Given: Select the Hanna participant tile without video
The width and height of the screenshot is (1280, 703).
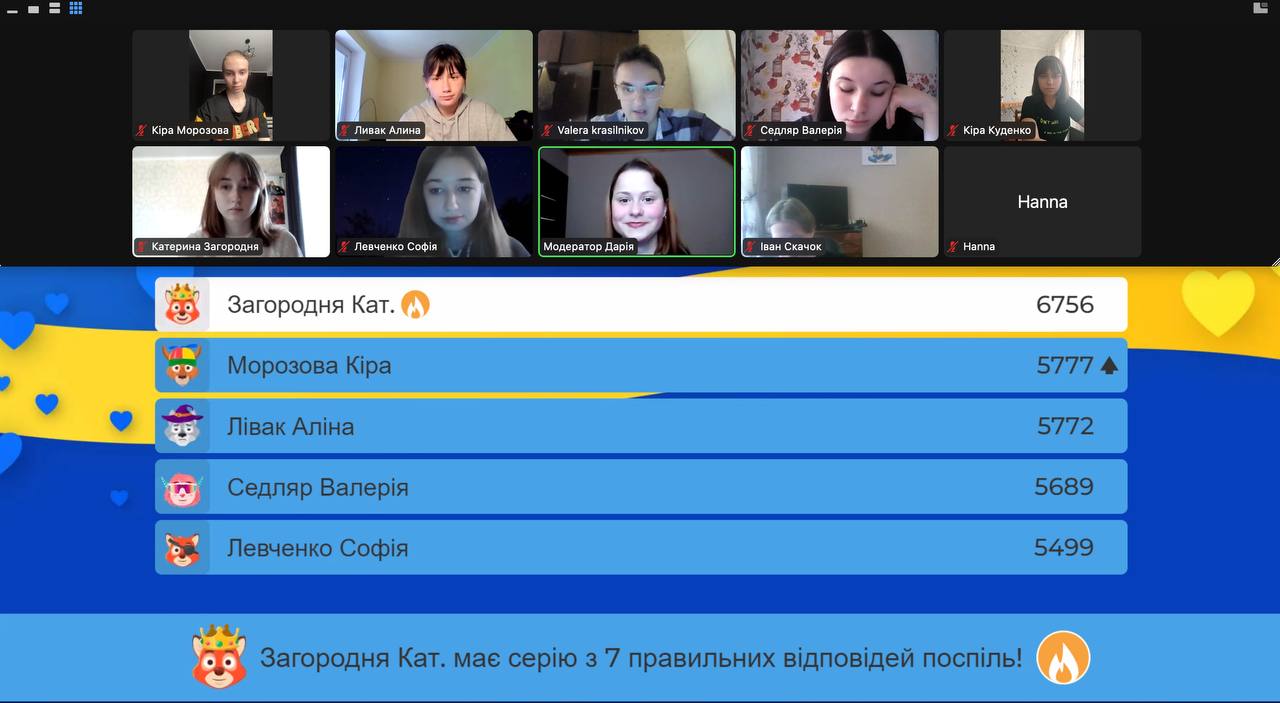Looking at the screenshot, I should pyautogui.click(x=1042, y=202).
